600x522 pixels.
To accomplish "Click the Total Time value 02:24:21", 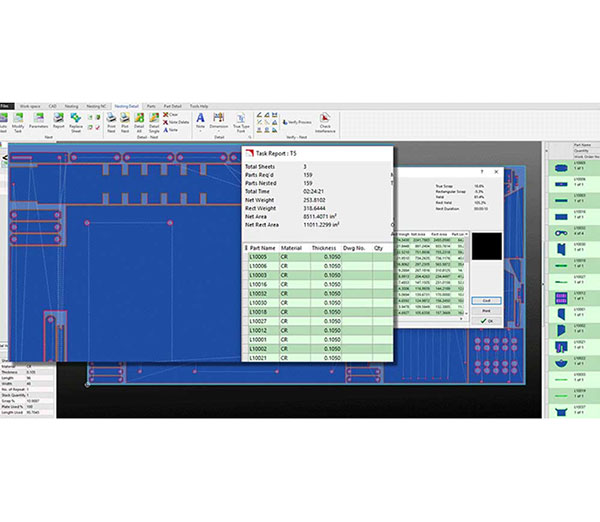I will (x=313, y=191).
